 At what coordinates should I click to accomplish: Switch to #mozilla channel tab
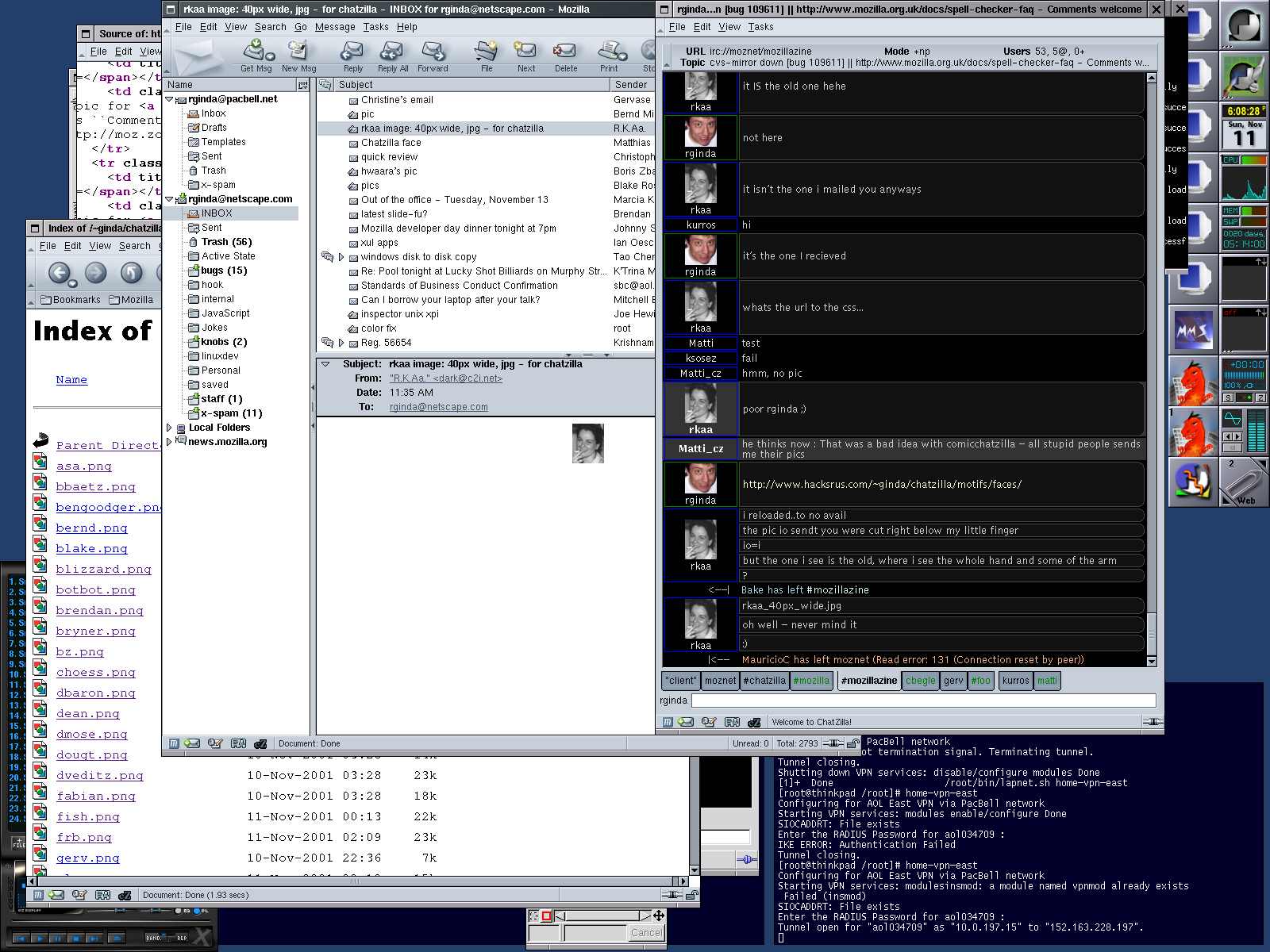coord(811,681)
